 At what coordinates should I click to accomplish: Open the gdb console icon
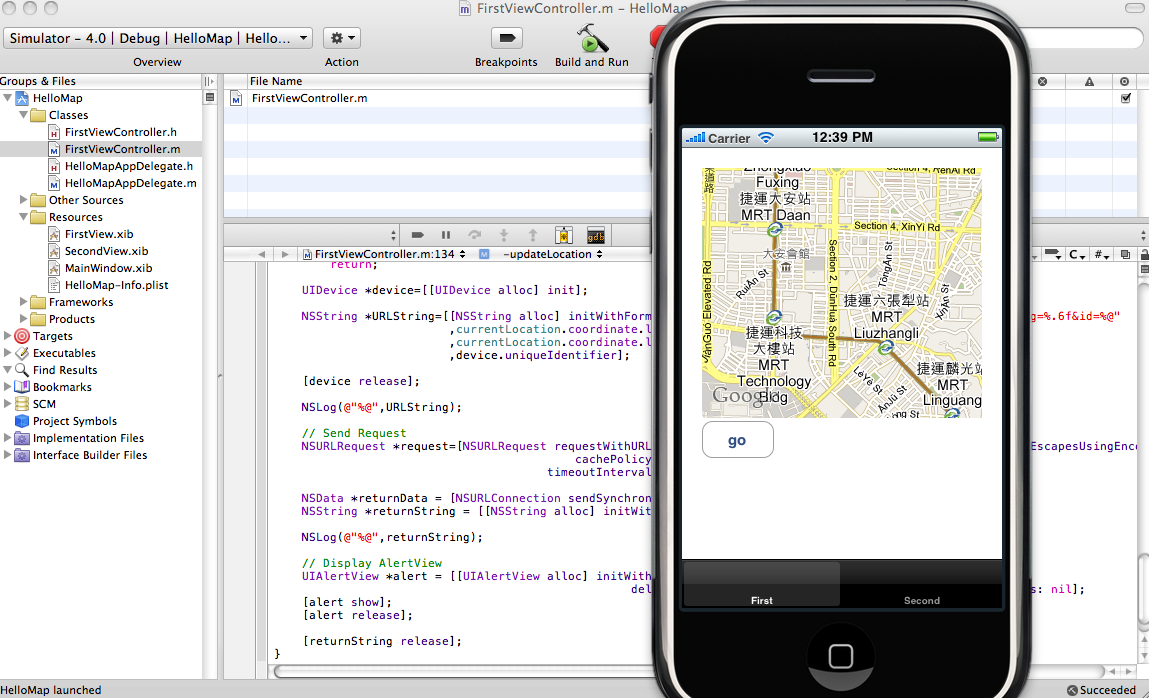(596, 235)
